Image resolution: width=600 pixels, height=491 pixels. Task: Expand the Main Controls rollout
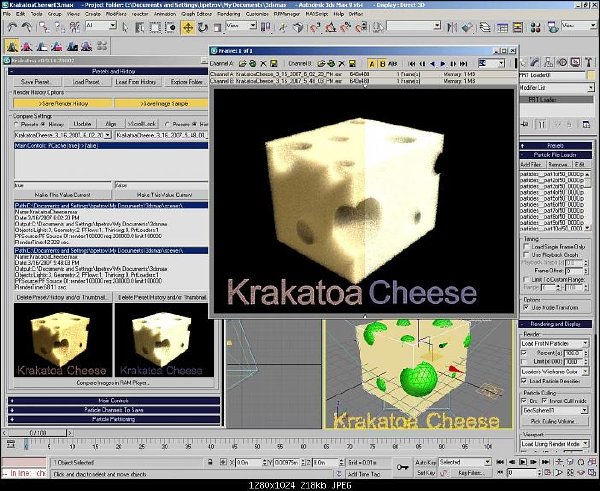114,401
